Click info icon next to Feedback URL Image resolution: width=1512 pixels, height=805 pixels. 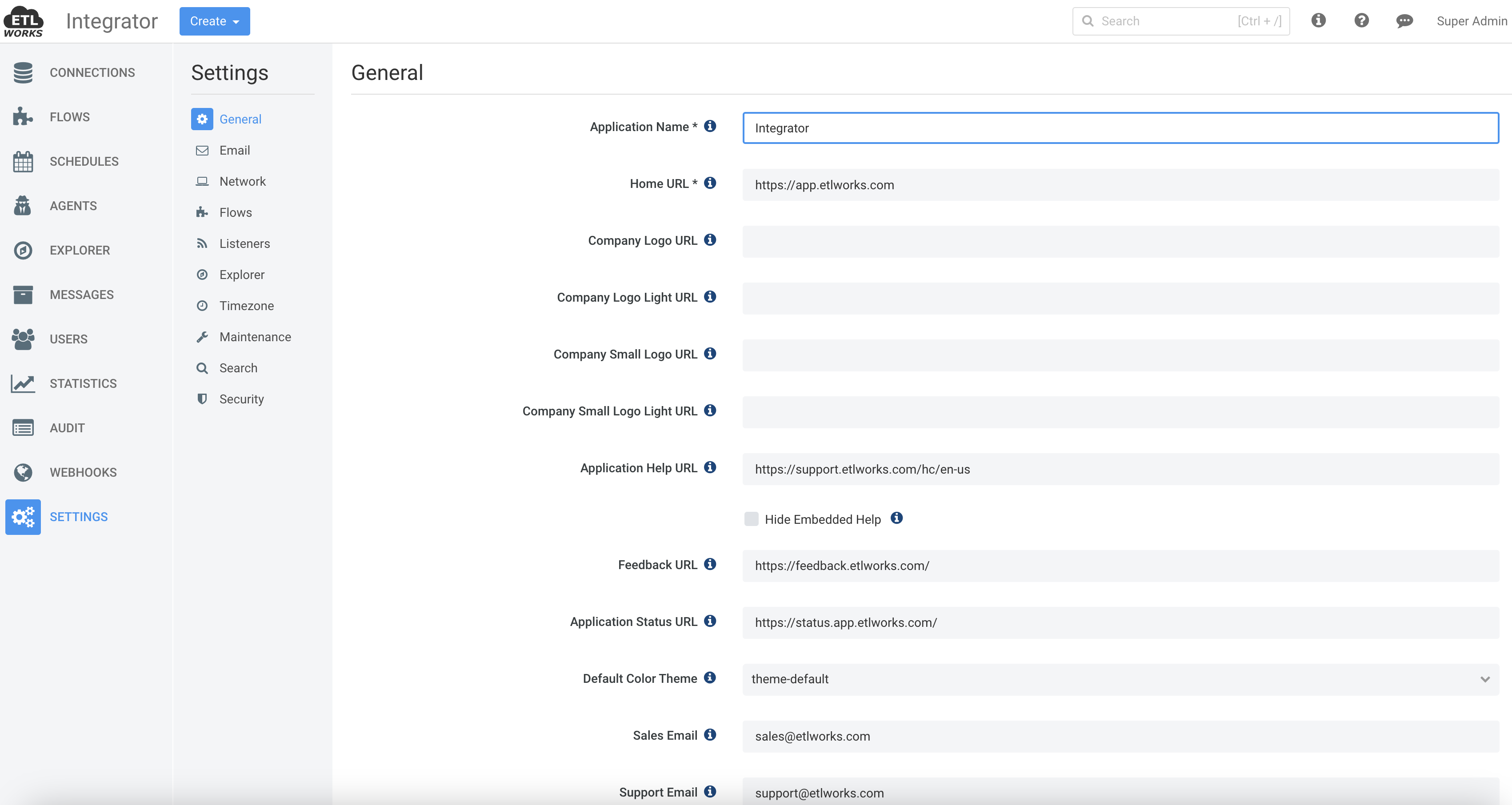click(710, 565)
